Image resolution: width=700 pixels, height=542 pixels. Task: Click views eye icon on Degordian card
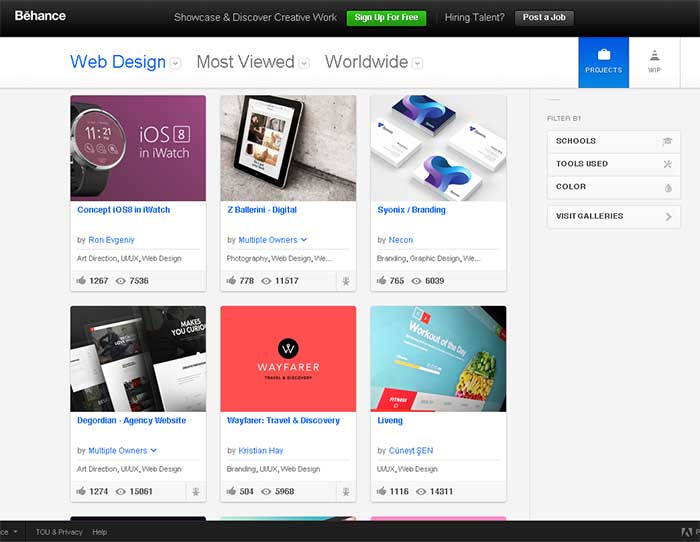121,492
